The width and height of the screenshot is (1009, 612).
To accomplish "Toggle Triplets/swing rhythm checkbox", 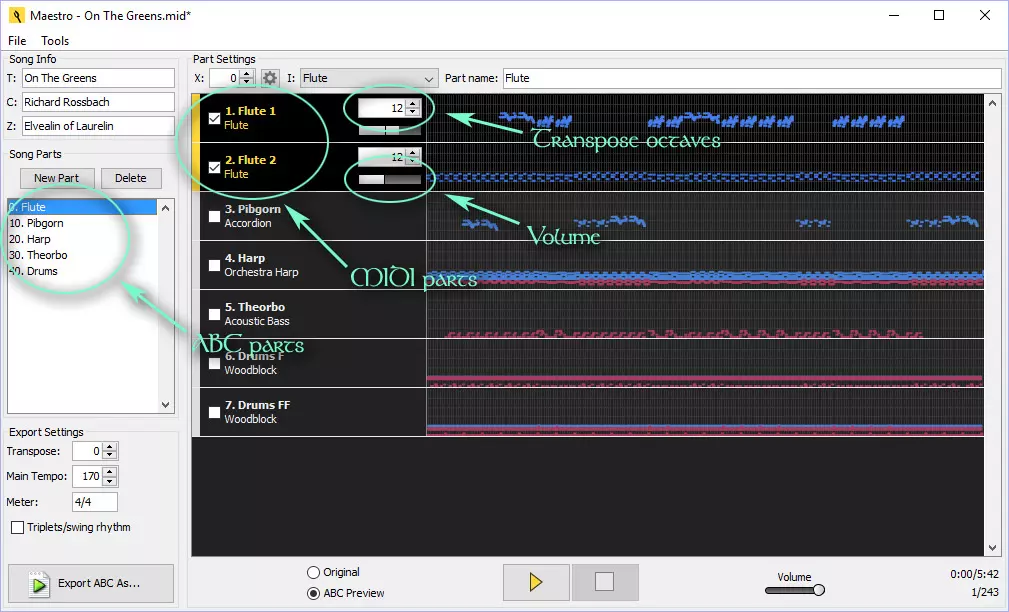I will [18, 528].
